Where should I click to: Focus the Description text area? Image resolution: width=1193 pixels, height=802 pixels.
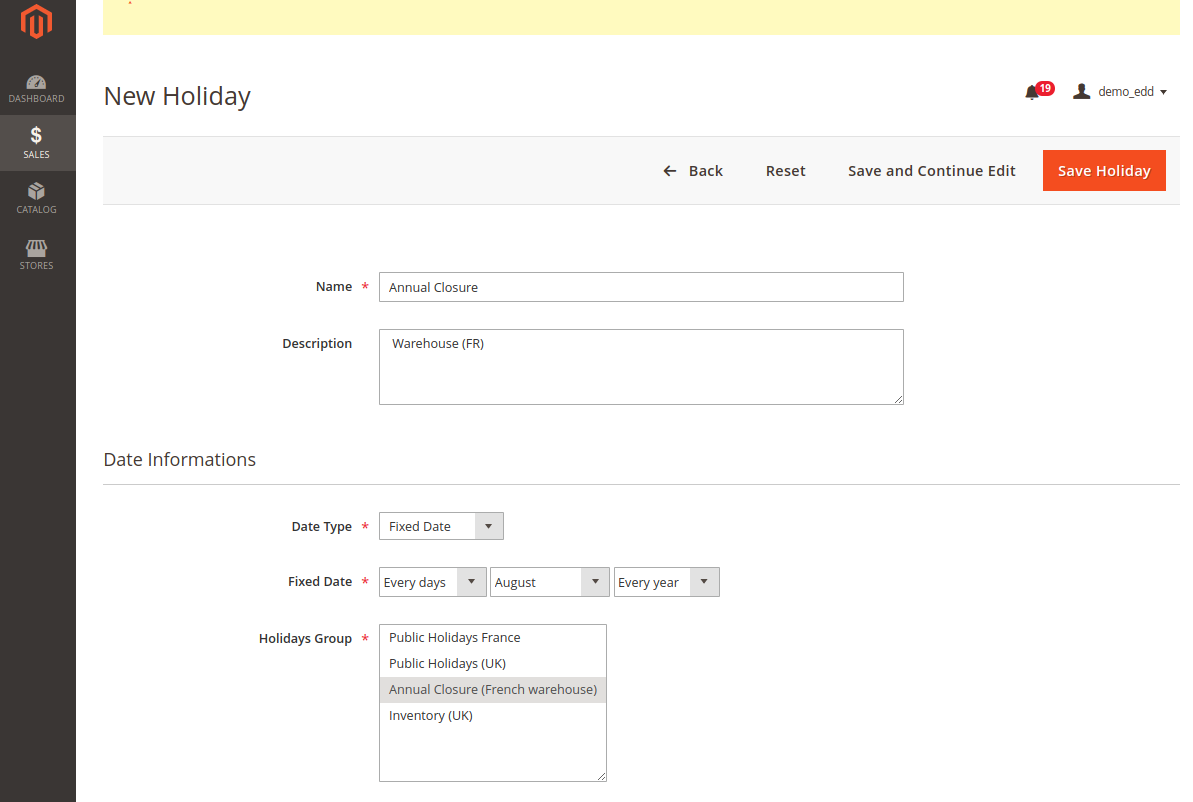click(641, 367)
